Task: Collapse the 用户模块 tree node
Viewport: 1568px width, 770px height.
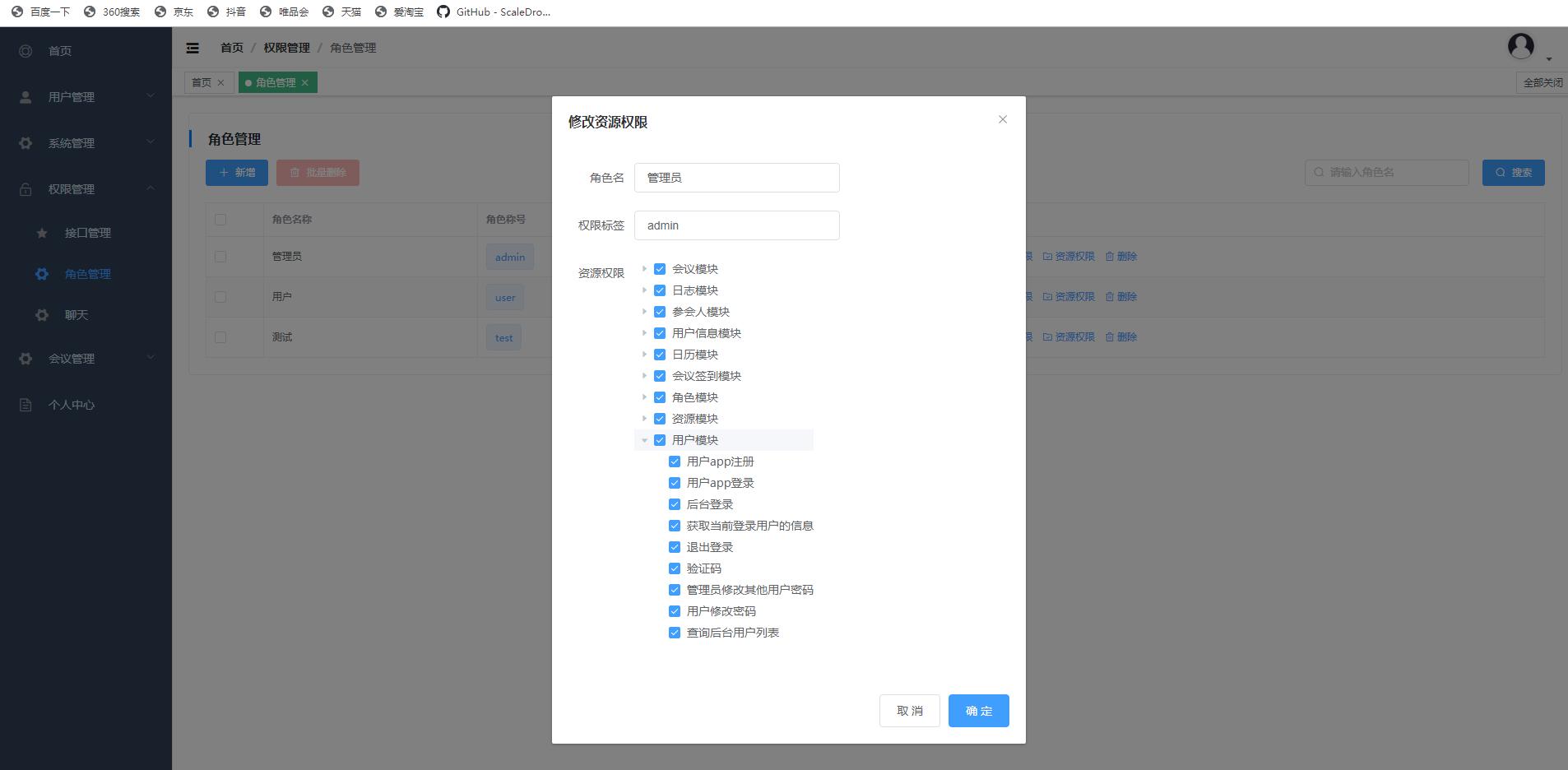Action: 644,440
